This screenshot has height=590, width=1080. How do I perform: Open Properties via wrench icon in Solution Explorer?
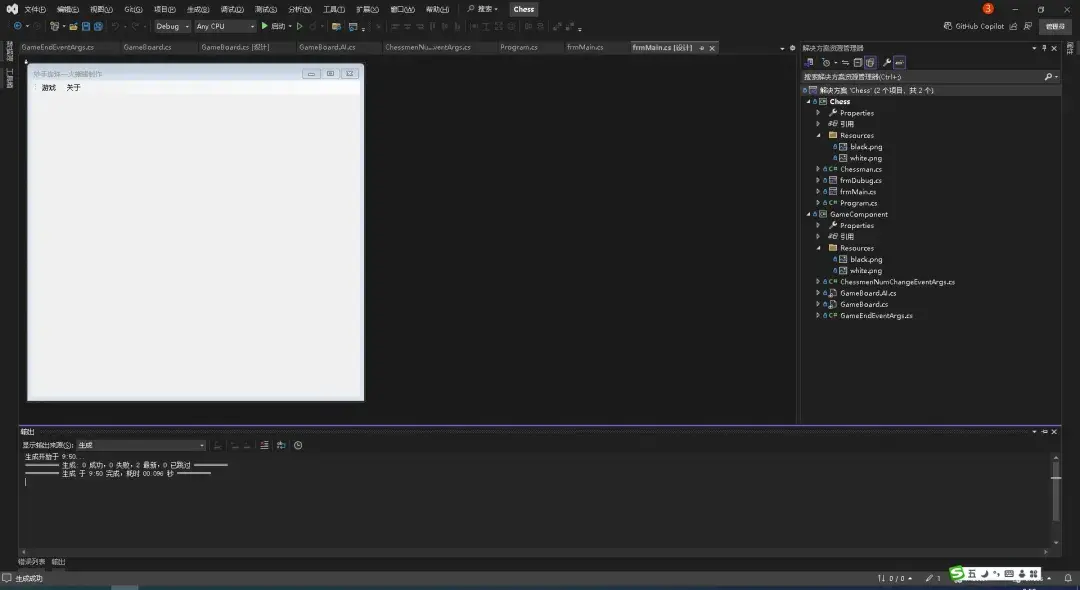(x=886, y=62)
